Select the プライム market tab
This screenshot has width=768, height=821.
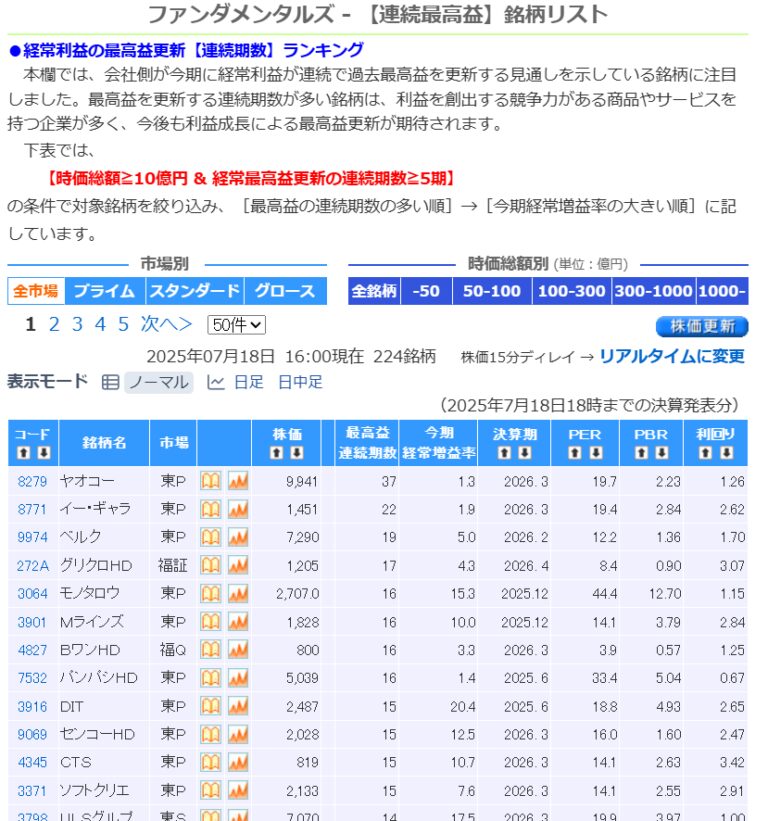click(x=104, y=291)
